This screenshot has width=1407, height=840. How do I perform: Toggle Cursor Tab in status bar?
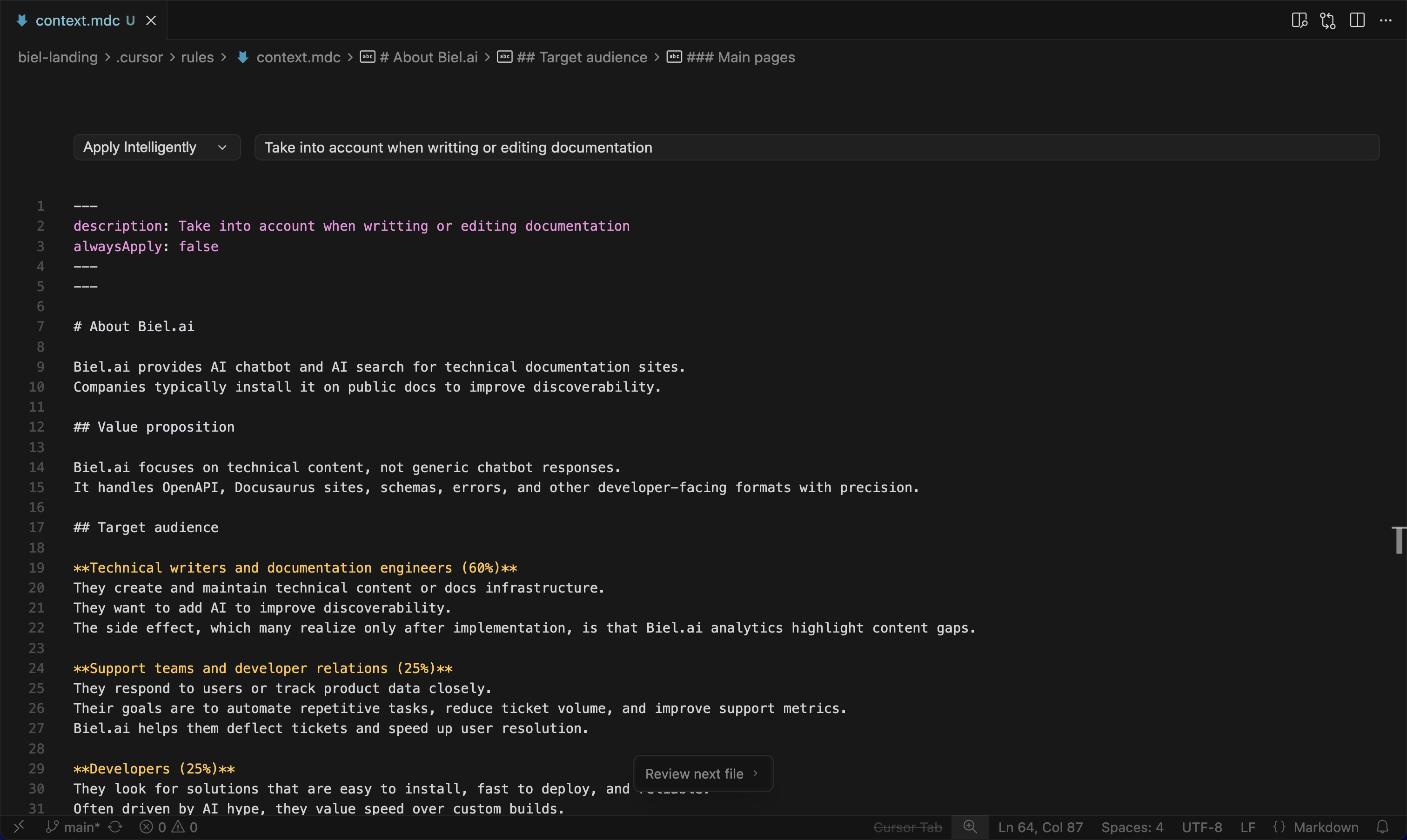[x=908, y=827]
